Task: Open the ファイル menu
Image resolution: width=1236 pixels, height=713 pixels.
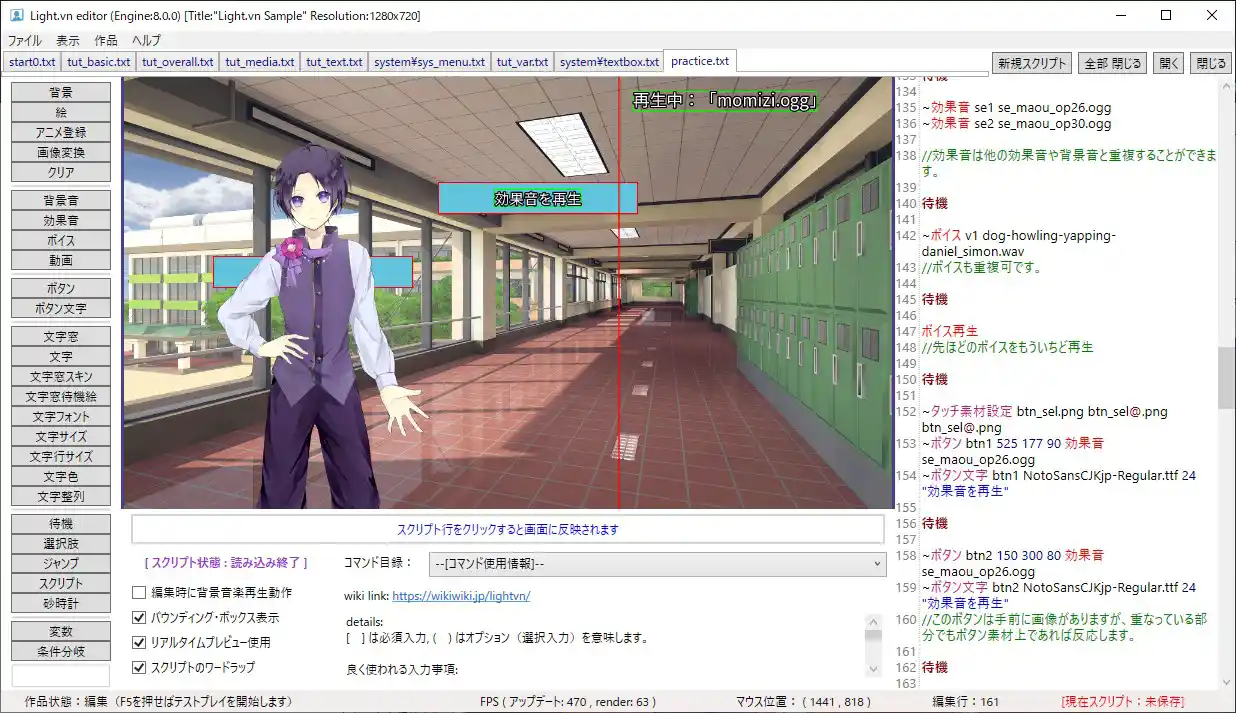Action: coord(25,41)
